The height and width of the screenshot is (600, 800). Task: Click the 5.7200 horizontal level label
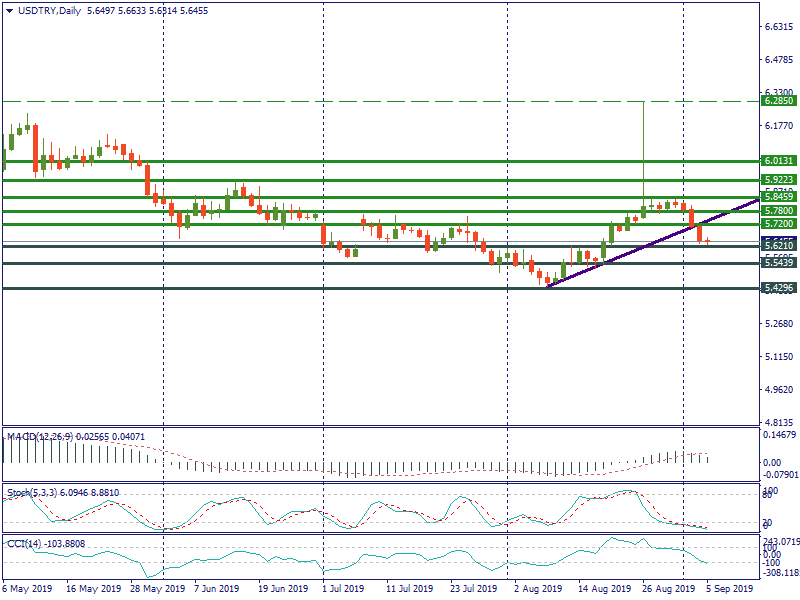(778, 225)
